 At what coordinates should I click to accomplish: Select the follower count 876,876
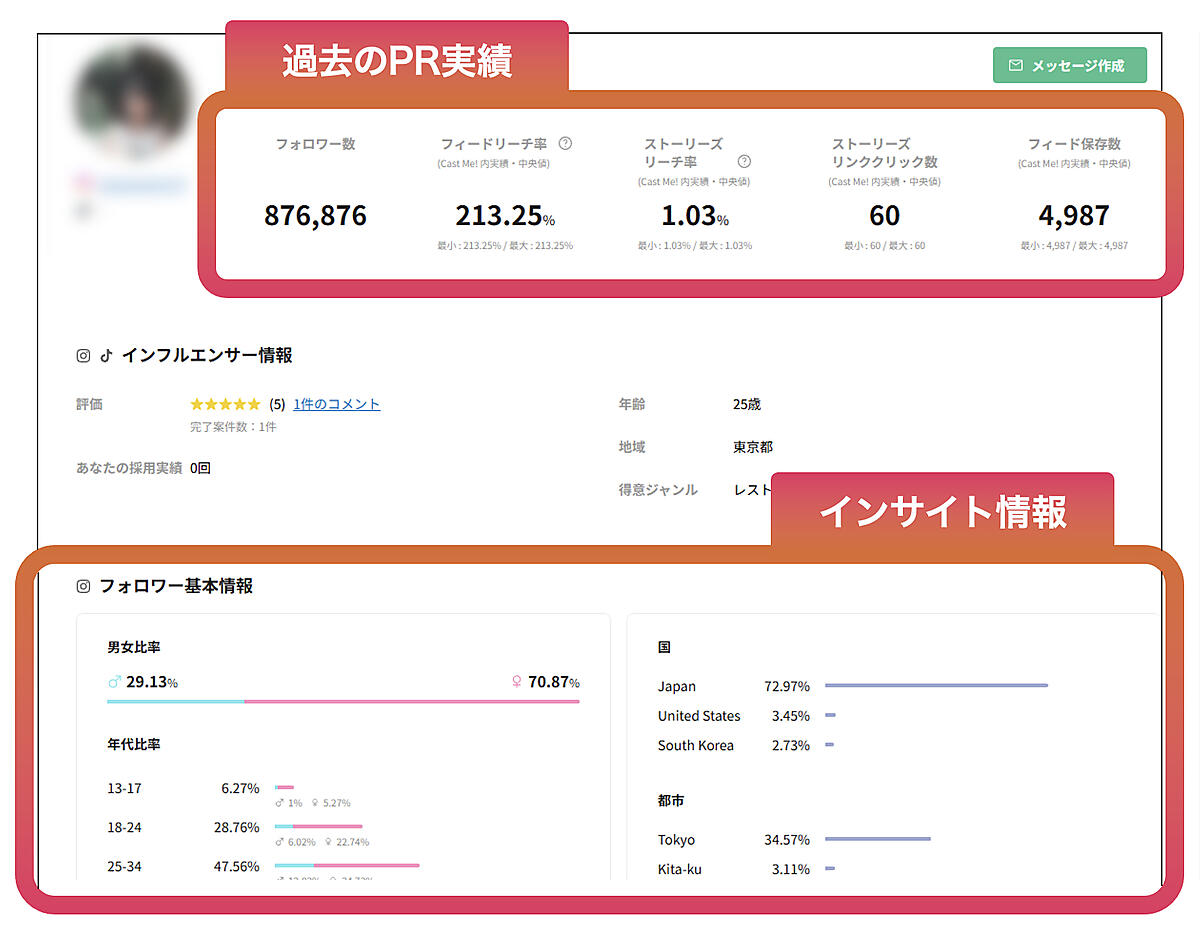(x=315, y=215)
